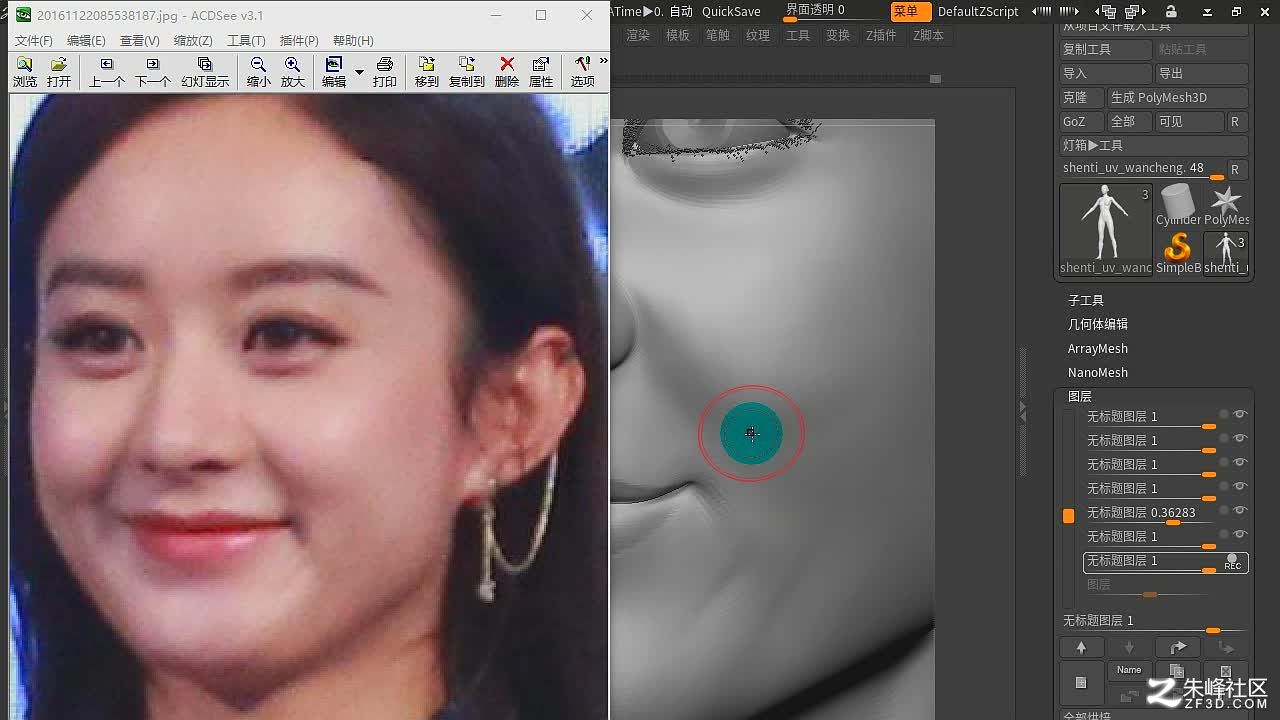Toggle REC on the selected 无标题图层 1
Screen dimensions: 1280x720
pos(1232,562)
